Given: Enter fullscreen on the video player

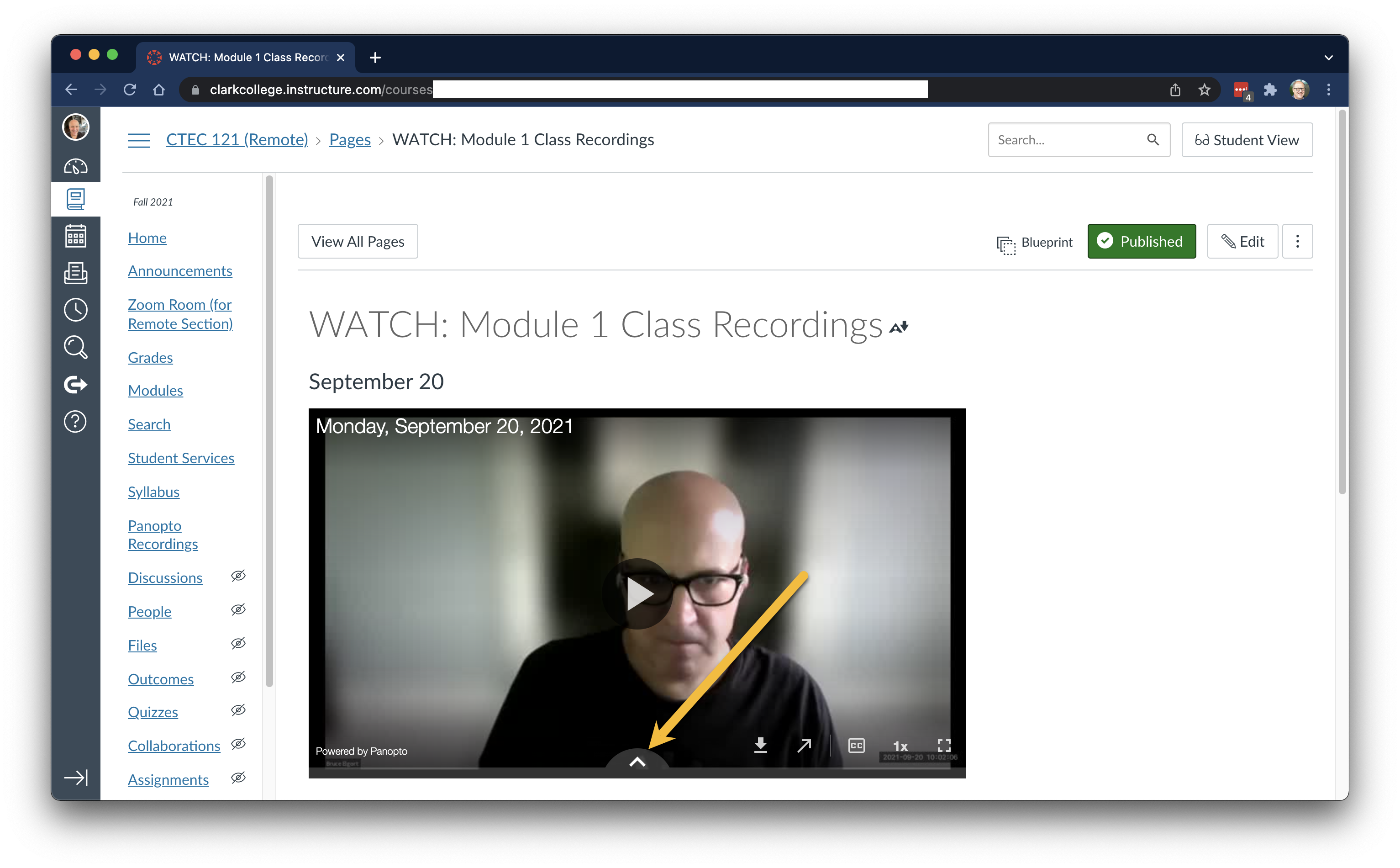Looking at the screenshot, I should [944, 745].
